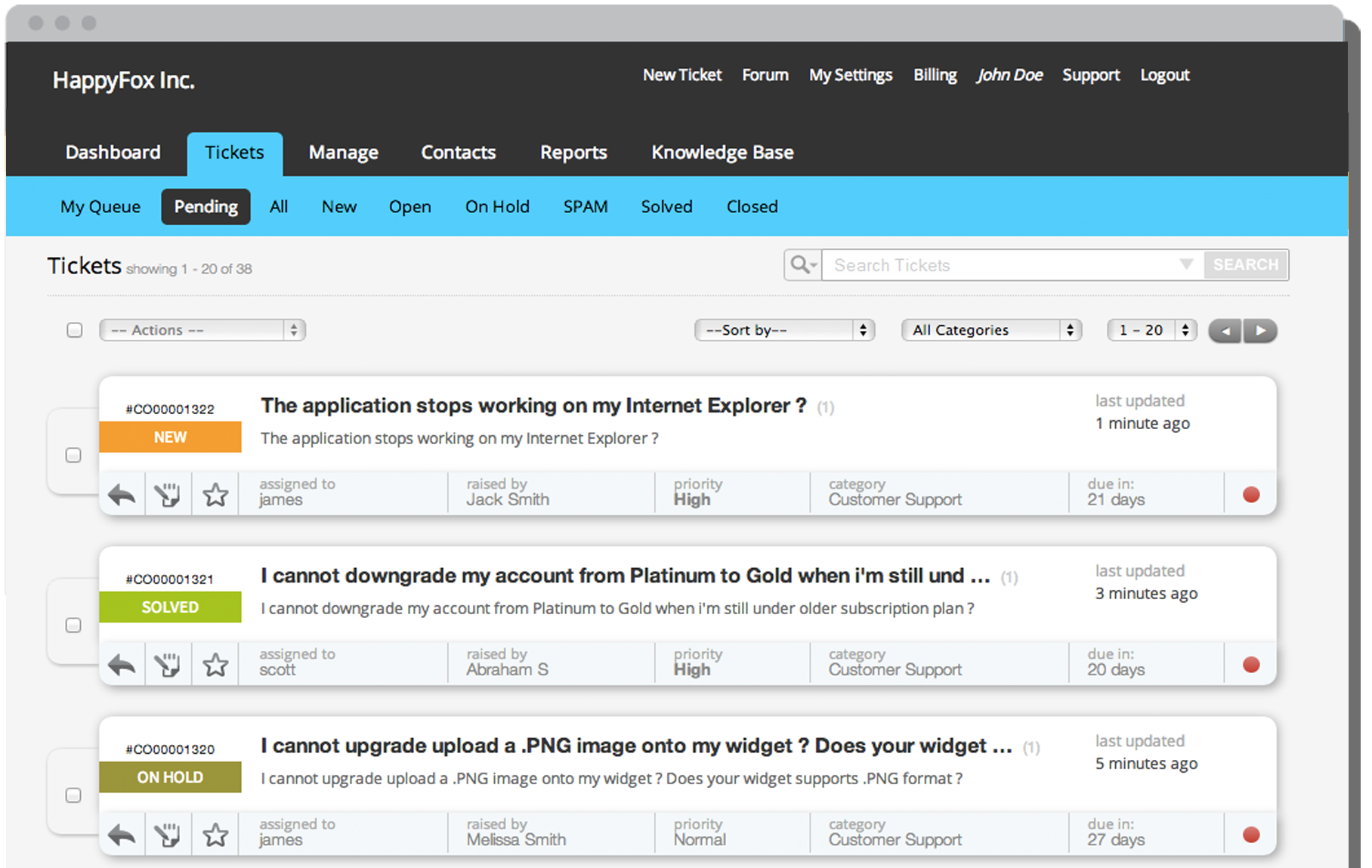Star the .PNG image upload ticket

(215, 836)
